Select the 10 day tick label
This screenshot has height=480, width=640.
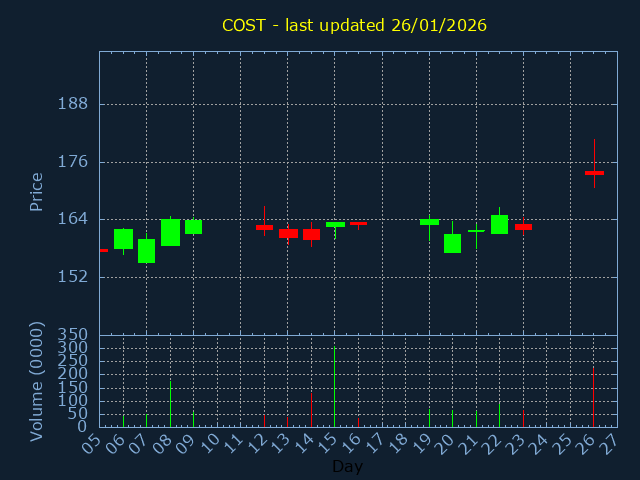click(209, 443)
